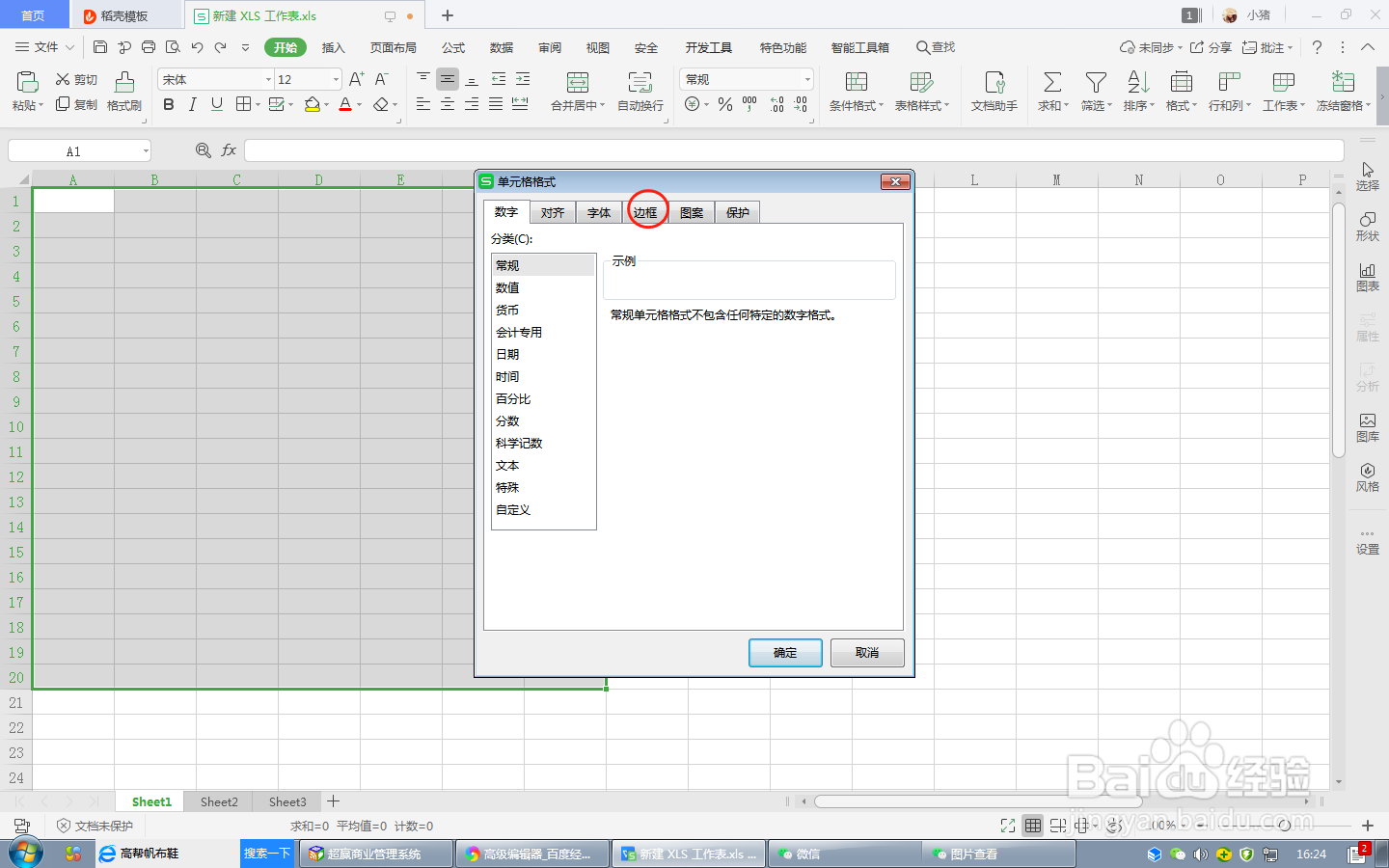Toggle horizontal center alignment
The width and height of the screenshot is (1389, 868).
pos(448,104)
